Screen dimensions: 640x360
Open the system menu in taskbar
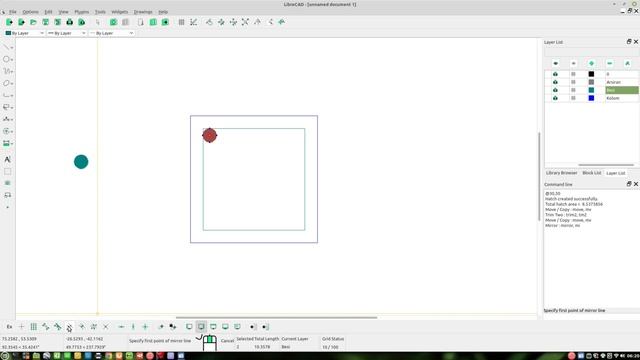[x=5, y=356]
